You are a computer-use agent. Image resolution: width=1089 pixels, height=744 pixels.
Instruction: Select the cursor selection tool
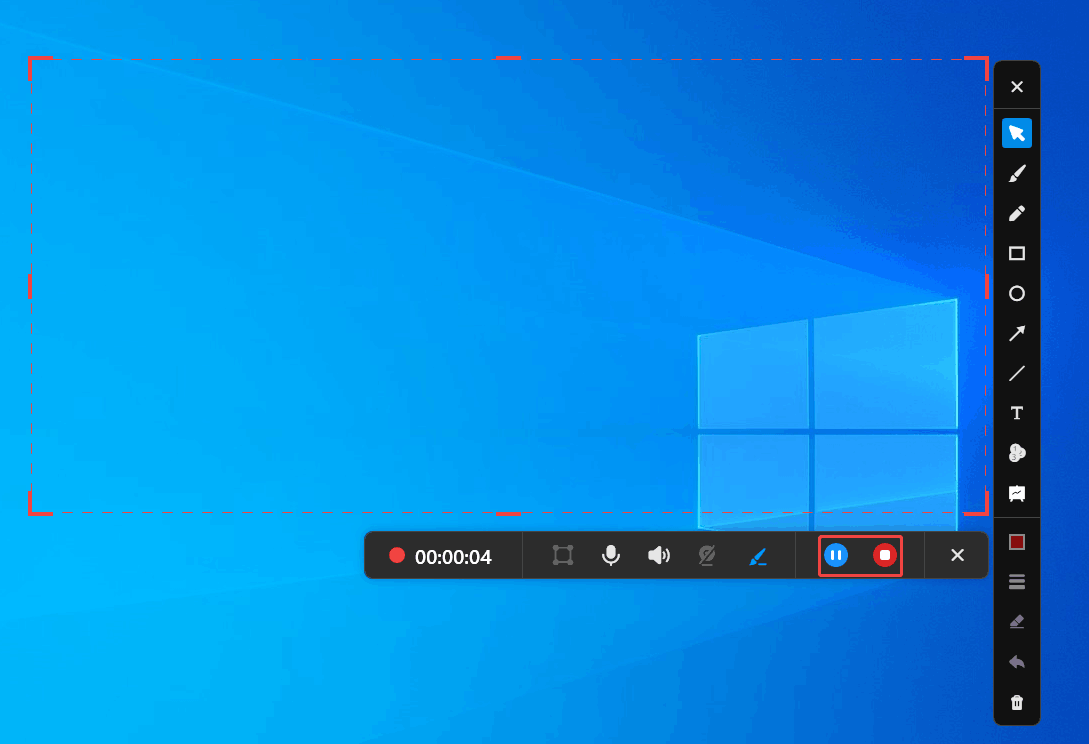(x=1017, y=132)
